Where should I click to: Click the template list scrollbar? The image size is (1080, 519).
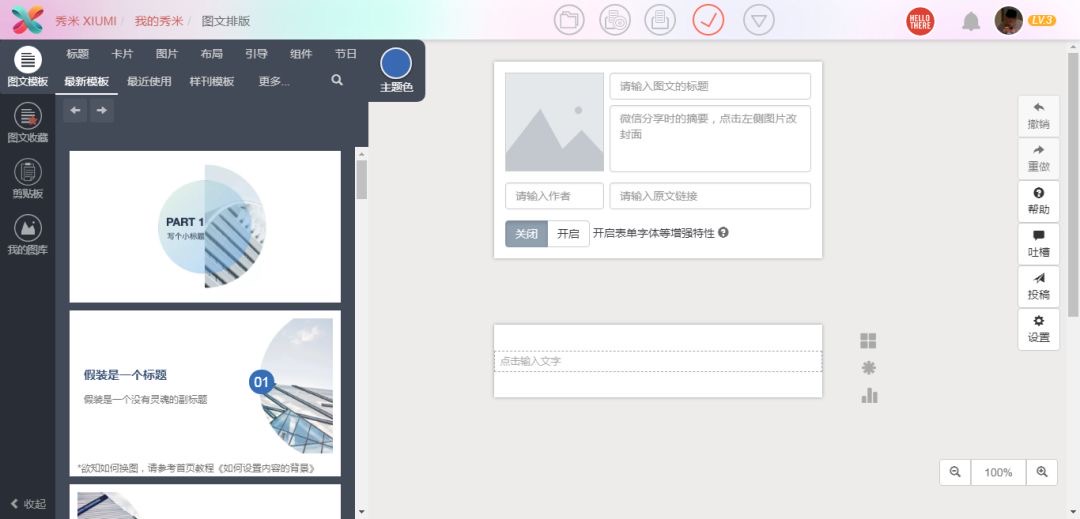[x=362, y=180]
